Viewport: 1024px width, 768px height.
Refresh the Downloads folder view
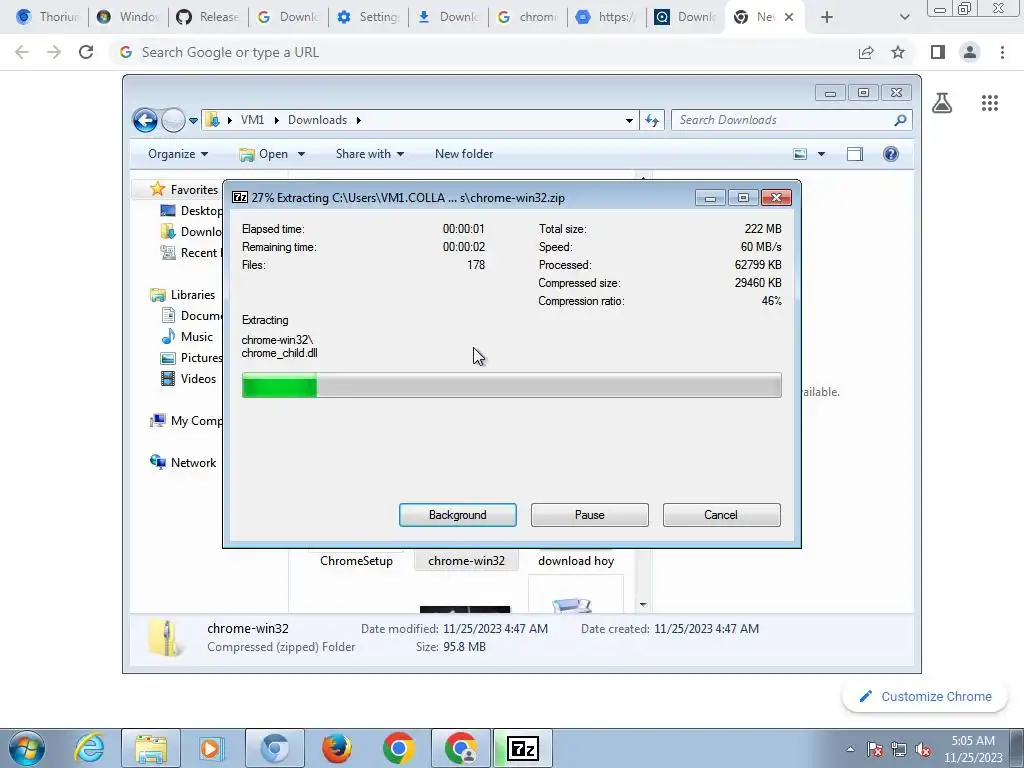click(652, 120)
